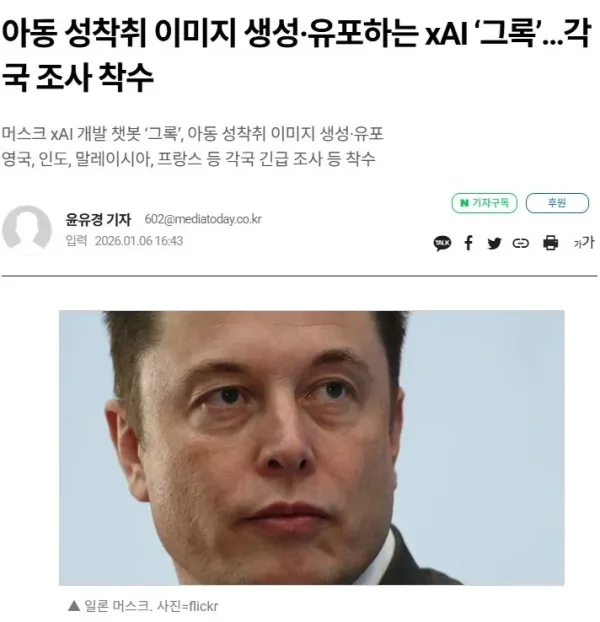Image resolution: width=600 pixels, height=622 pixels.
Task: Copy the article link via chain icon
Action: pyautogui.click(x=520, y=243)
